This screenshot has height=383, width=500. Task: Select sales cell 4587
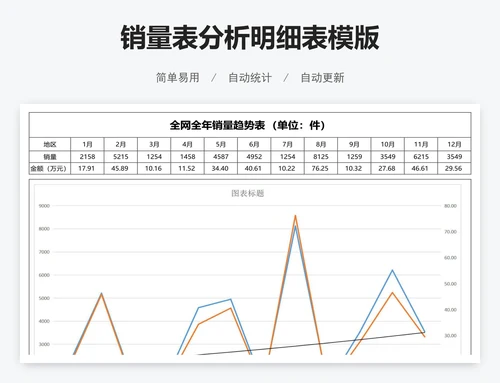221,157
